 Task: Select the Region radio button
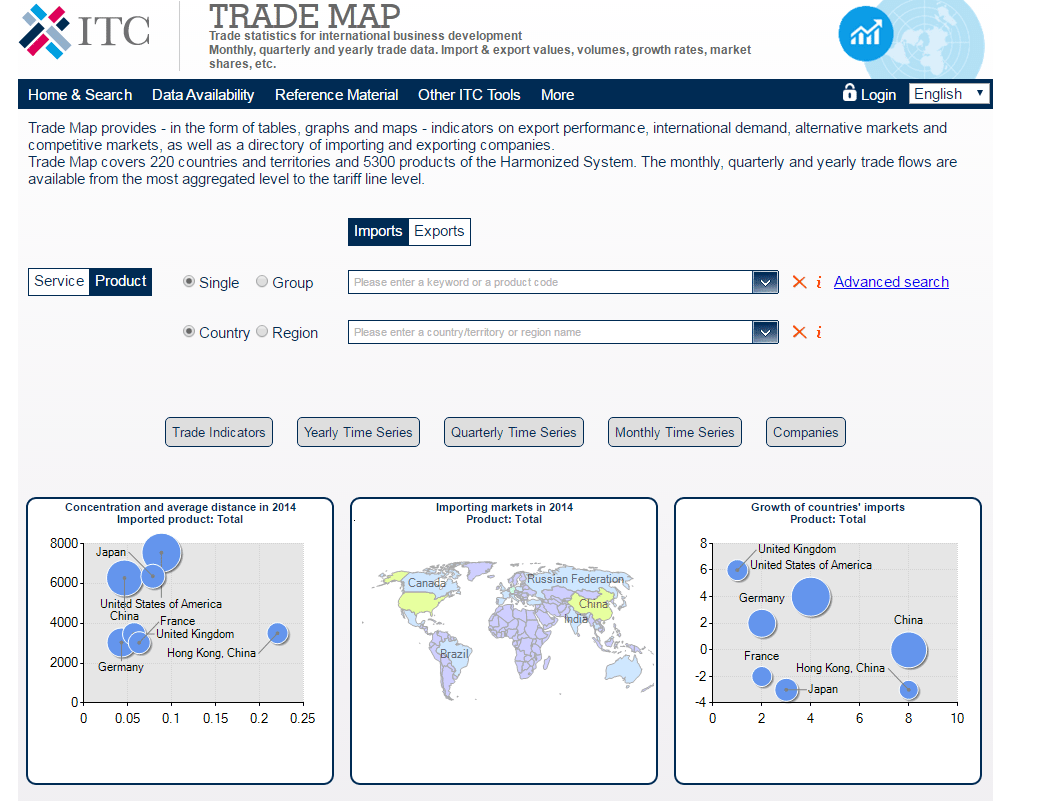(261, 332)
